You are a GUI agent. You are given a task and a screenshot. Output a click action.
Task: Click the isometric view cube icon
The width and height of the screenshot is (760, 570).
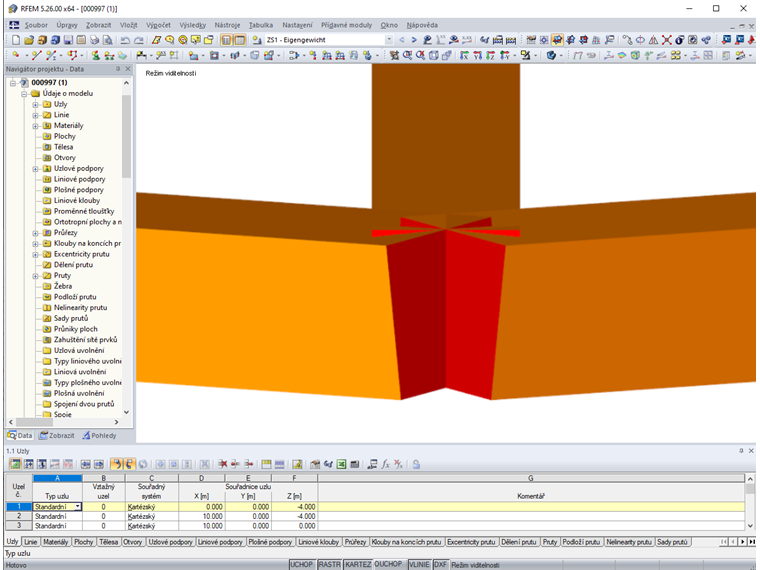click(x=433, y=55)
